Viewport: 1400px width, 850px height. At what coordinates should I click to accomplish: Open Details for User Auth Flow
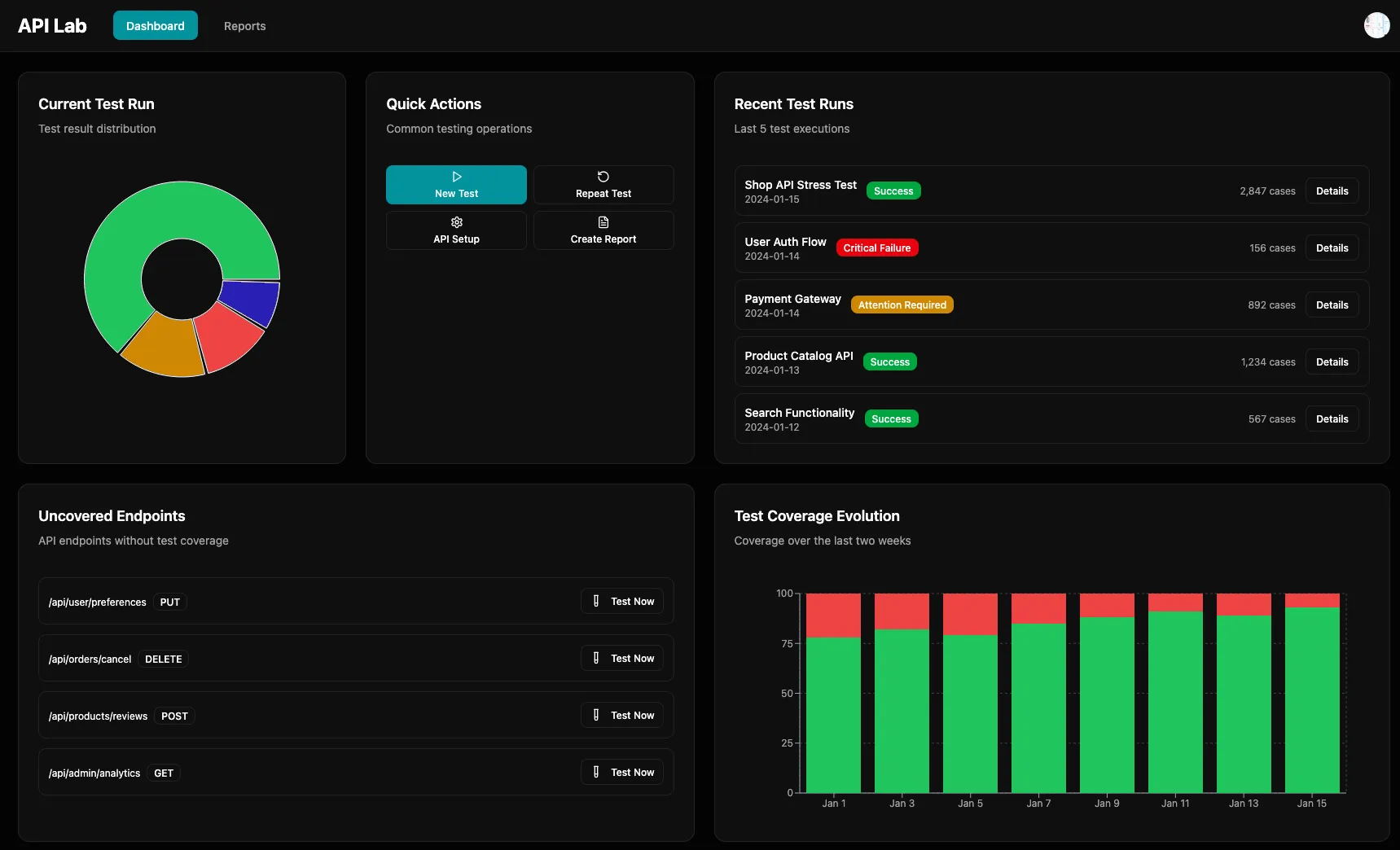1332,248
